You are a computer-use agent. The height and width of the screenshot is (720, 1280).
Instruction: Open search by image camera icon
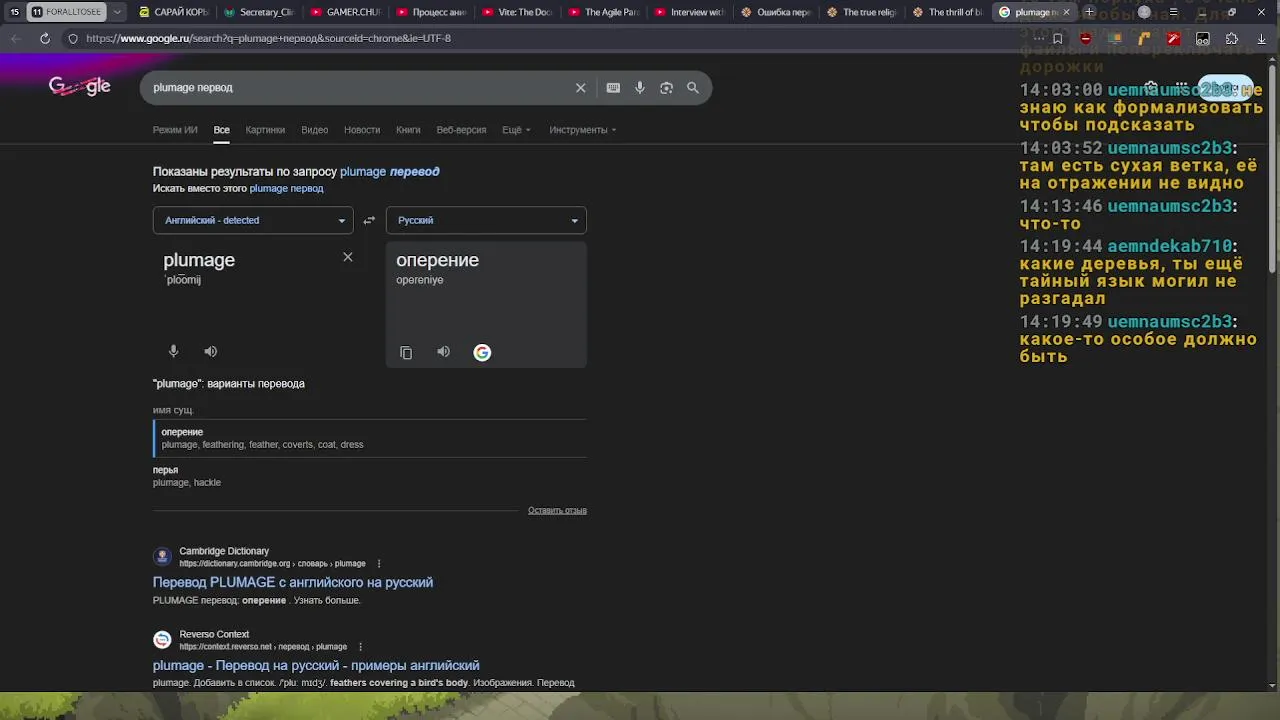click(666, 88)
